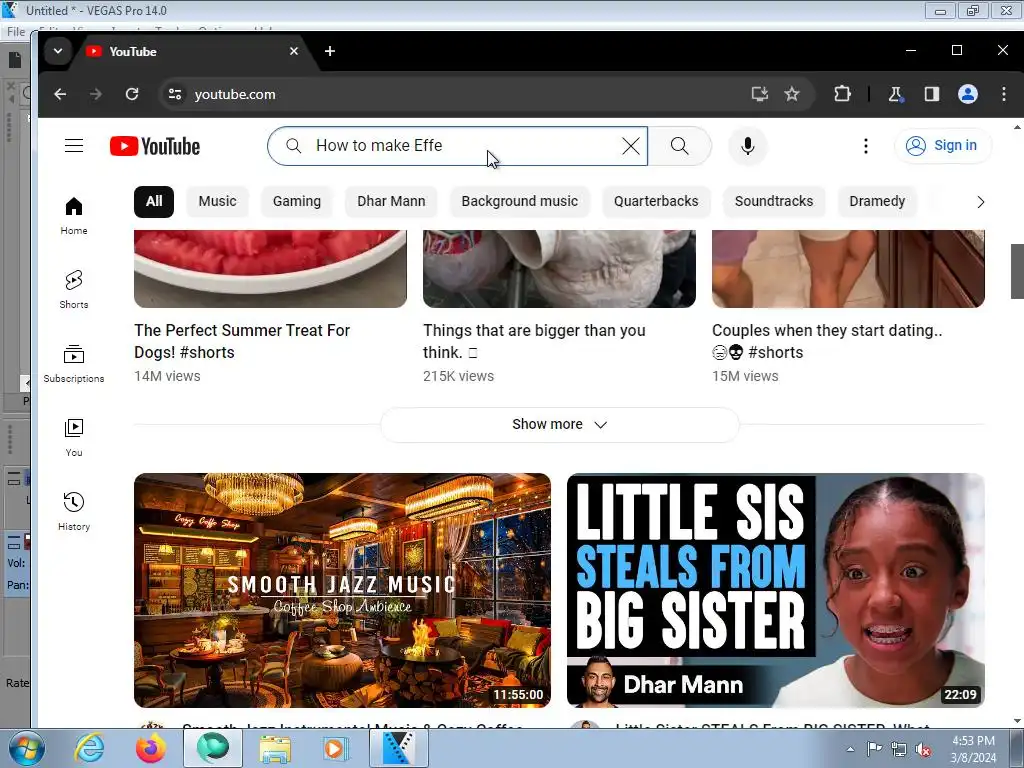Screen dimensions: 1024x768
Task: Click Sign in button
Action: [x=942, y=146]
